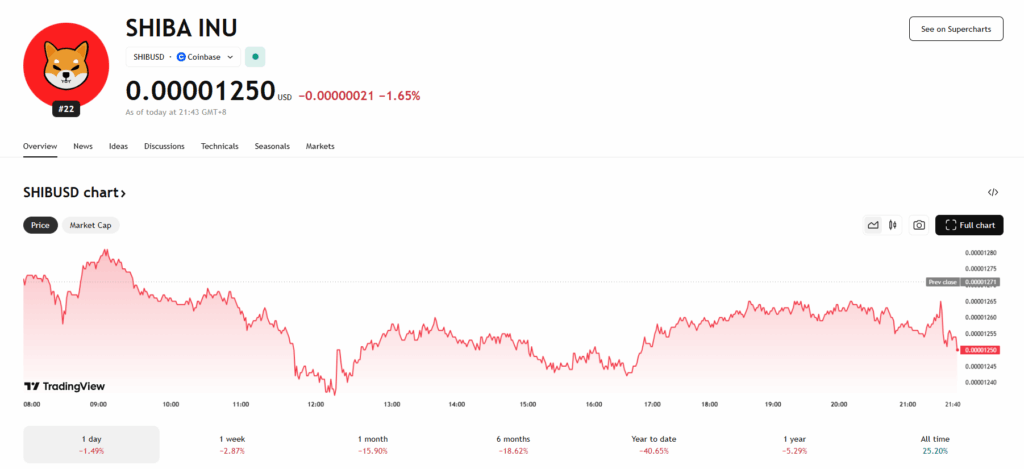Open the Discussions tab

click(164, 146)
